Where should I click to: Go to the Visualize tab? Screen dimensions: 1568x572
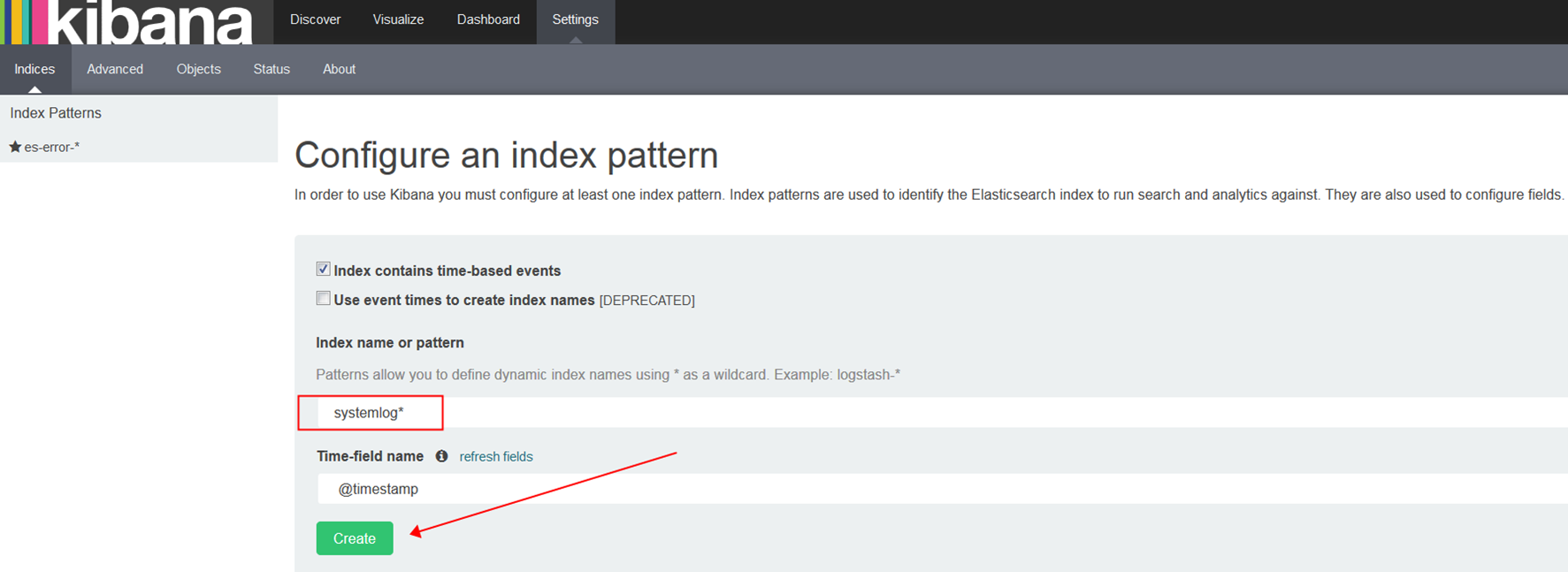pos(398,19)
